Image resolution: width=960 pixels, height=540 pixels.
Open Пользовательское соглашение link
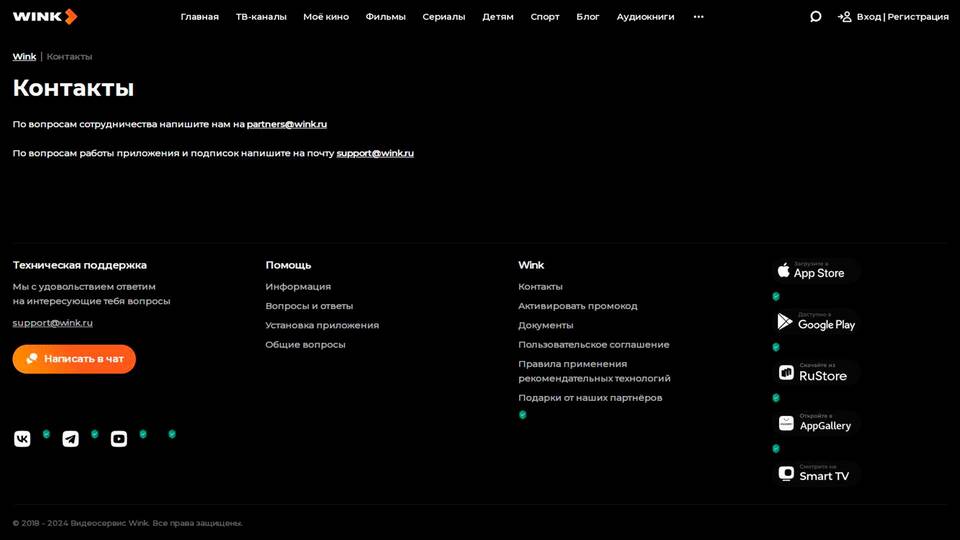click(594, 345)
